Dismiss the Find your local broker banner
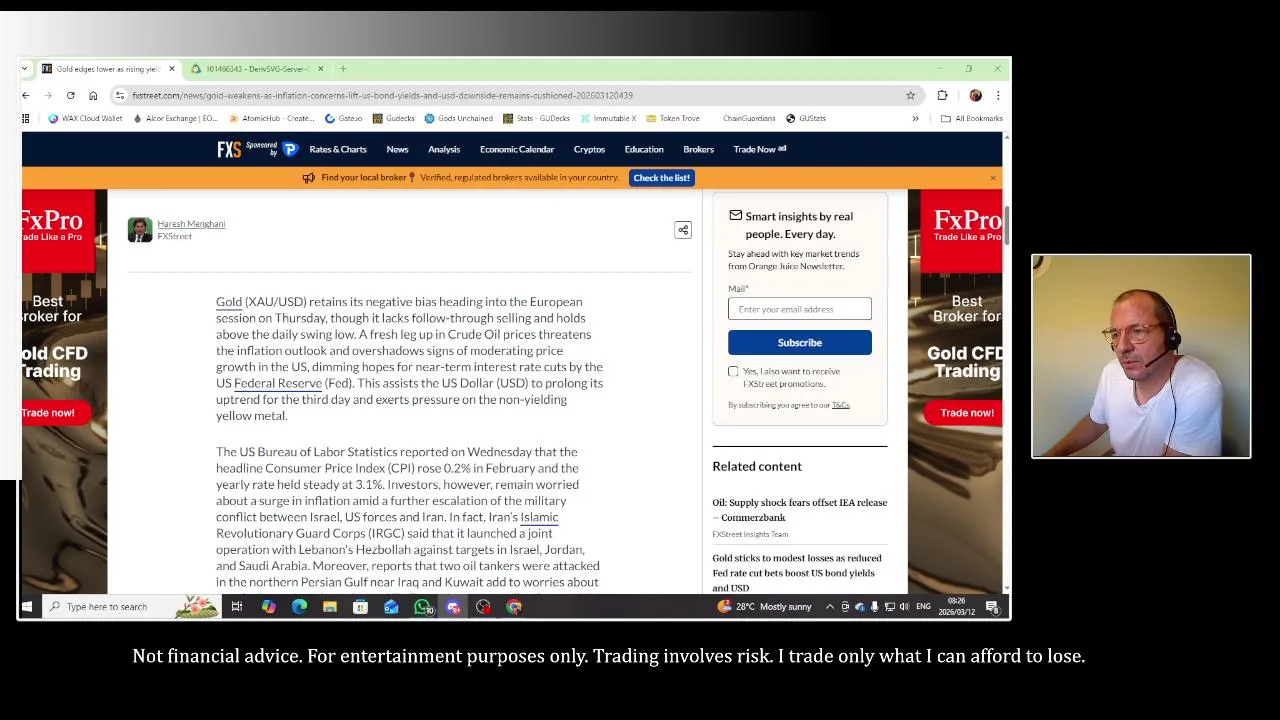The width and height of the screenshot is (1280, 720). (993, 178)
